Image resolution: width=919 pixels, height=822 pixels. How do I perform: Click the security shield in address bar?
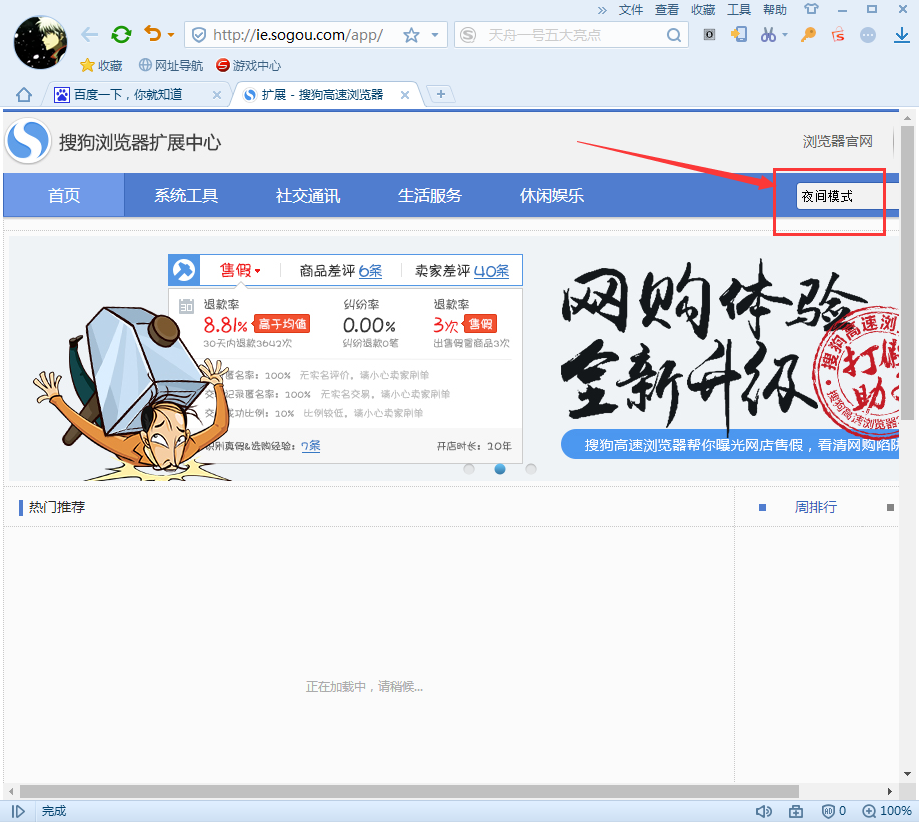[x=199, y=35]
